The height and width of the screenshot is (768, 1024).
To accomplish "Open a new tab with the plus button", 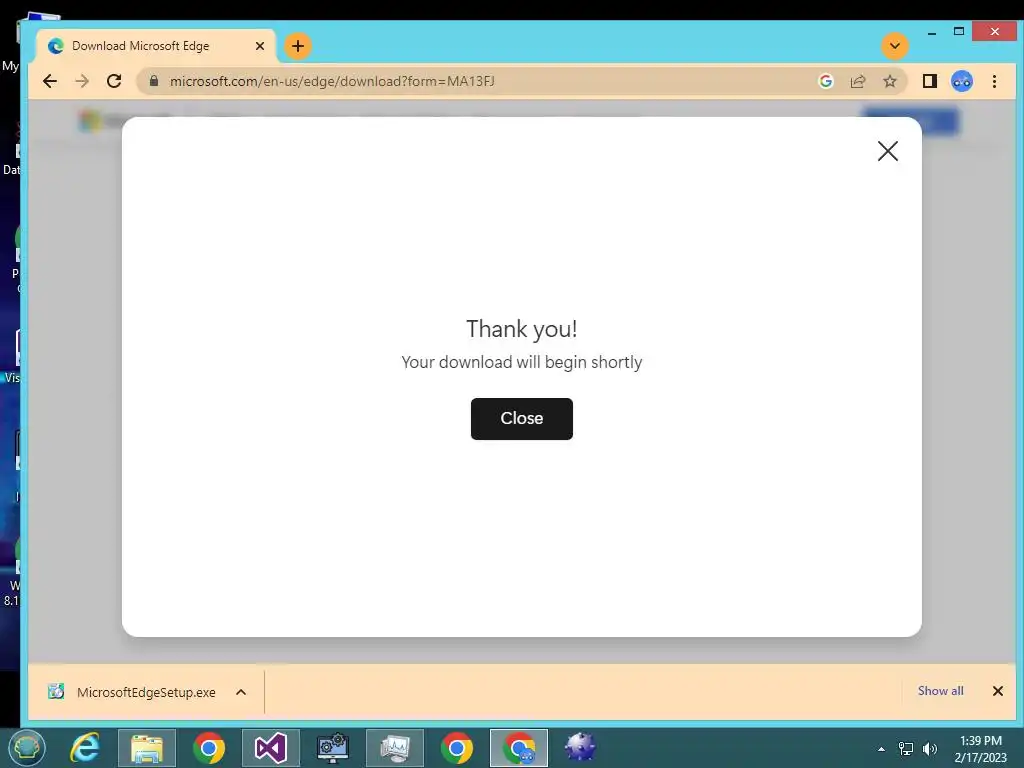I will [298, 46].
